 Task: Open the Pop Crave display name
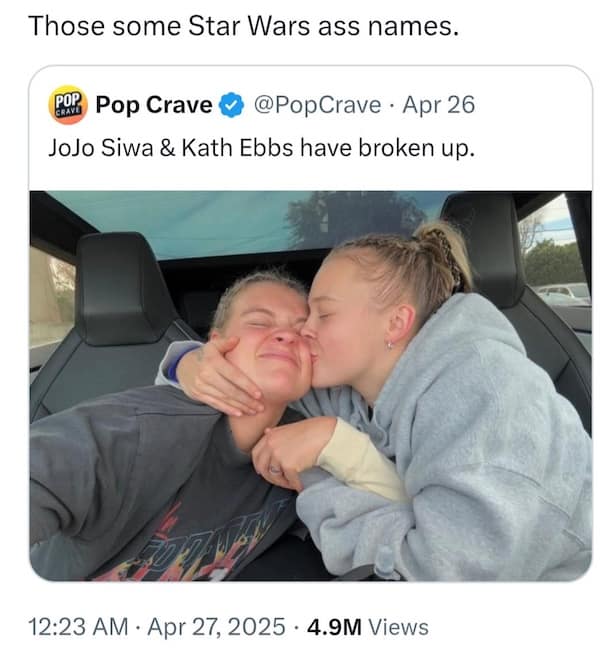pos(154,105)
